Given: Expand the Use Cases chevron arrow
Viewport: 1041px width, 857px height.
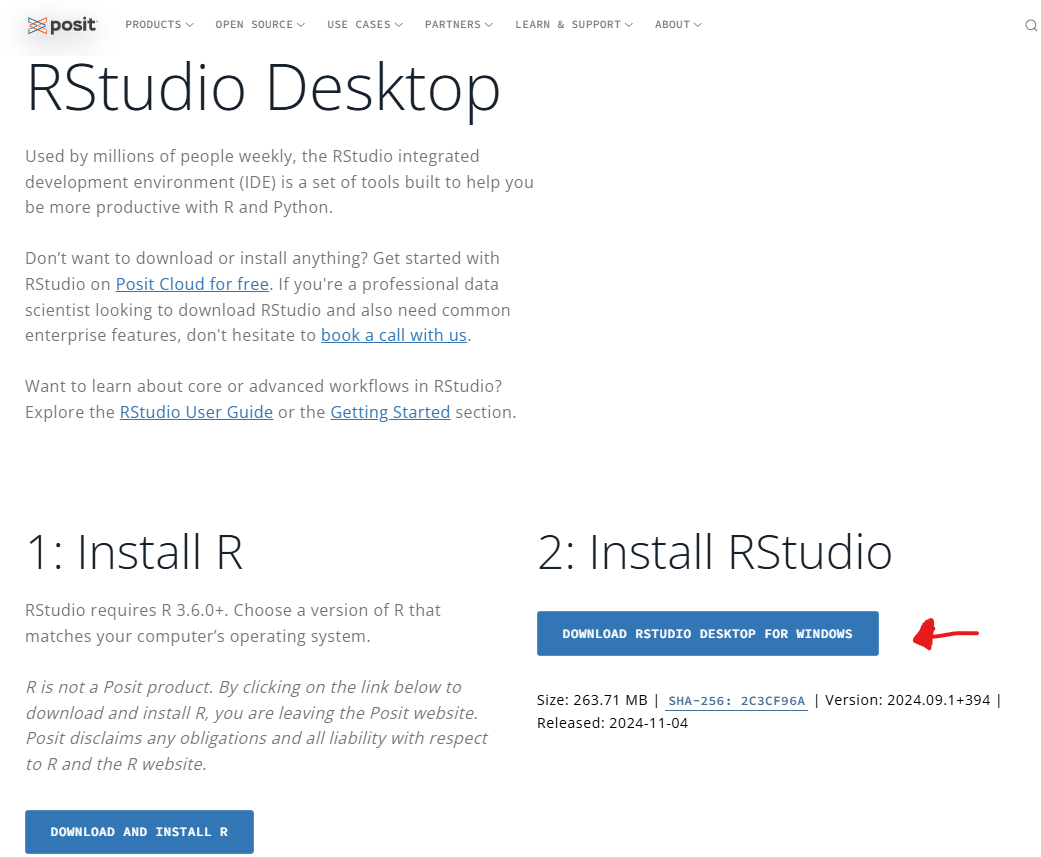Looking at the screenshot, I should pyautogui.click(x=399, y=25).
